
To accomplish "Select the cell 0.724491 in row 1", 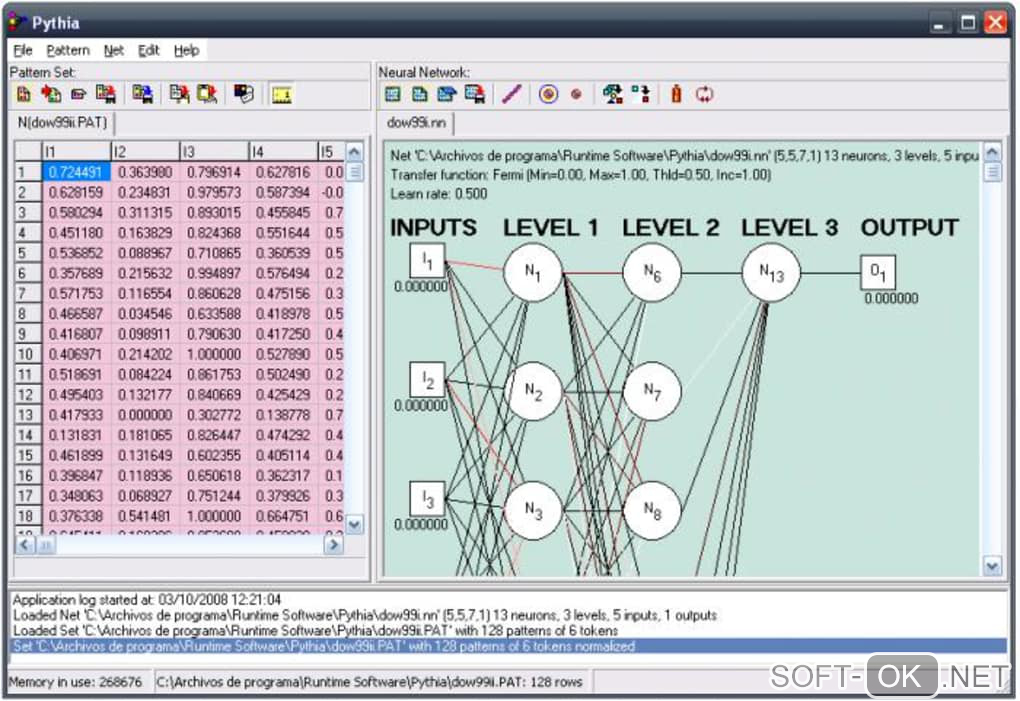I will (76, 172).
